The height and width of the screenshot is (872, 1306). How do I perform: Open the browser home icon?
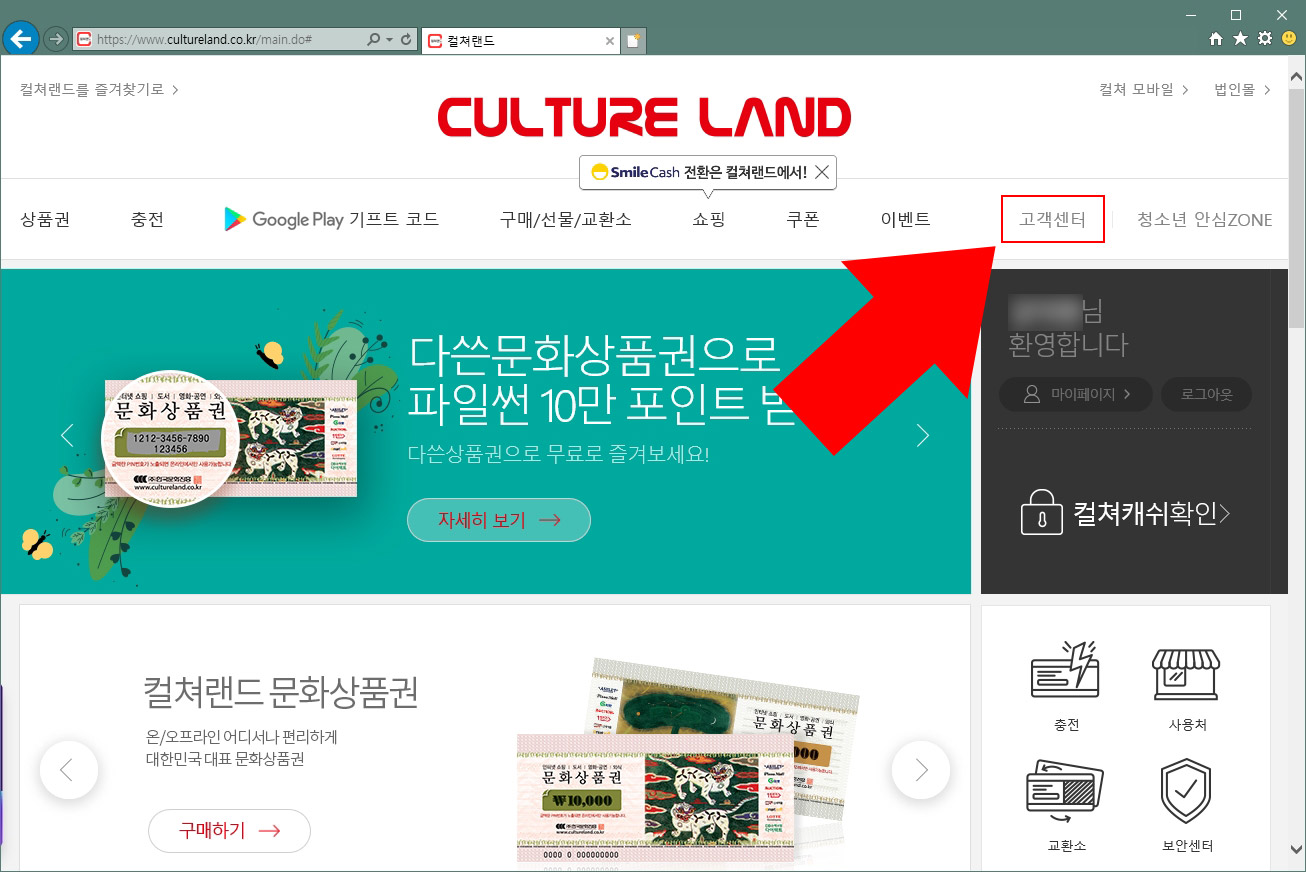[x=1216, y=39]
